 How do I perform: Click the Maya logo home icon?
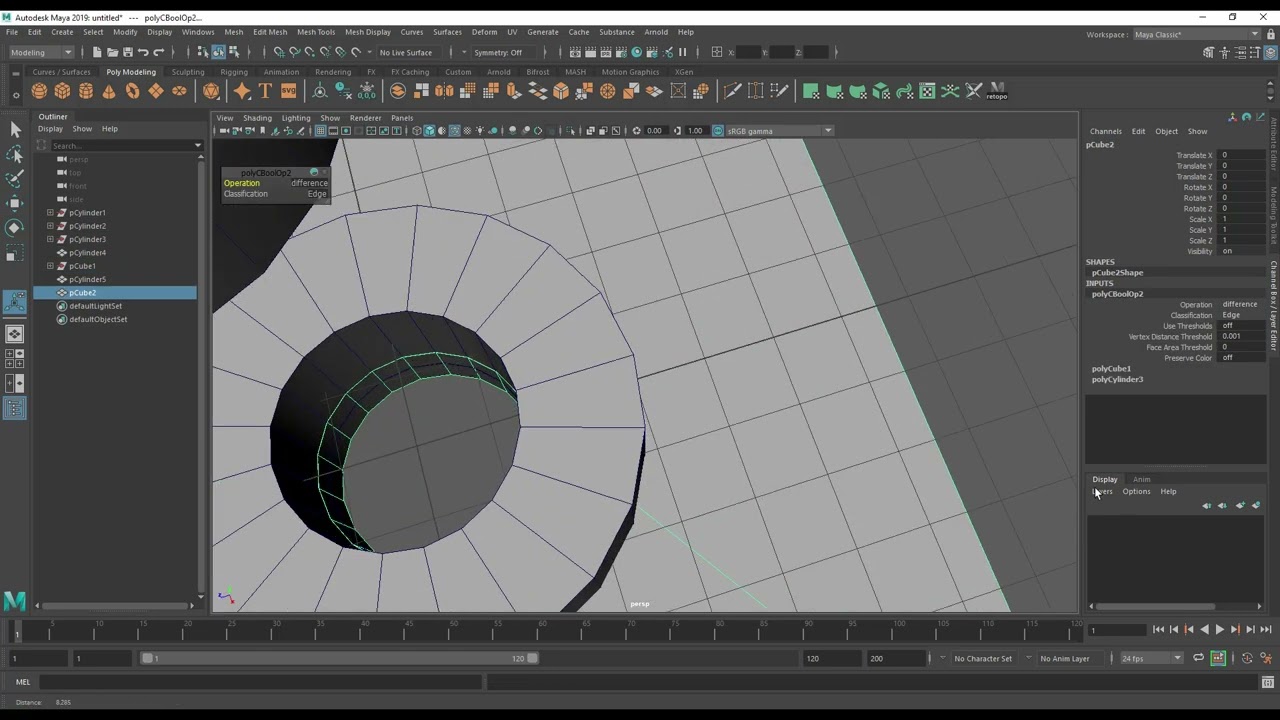[x=14, y=601]
